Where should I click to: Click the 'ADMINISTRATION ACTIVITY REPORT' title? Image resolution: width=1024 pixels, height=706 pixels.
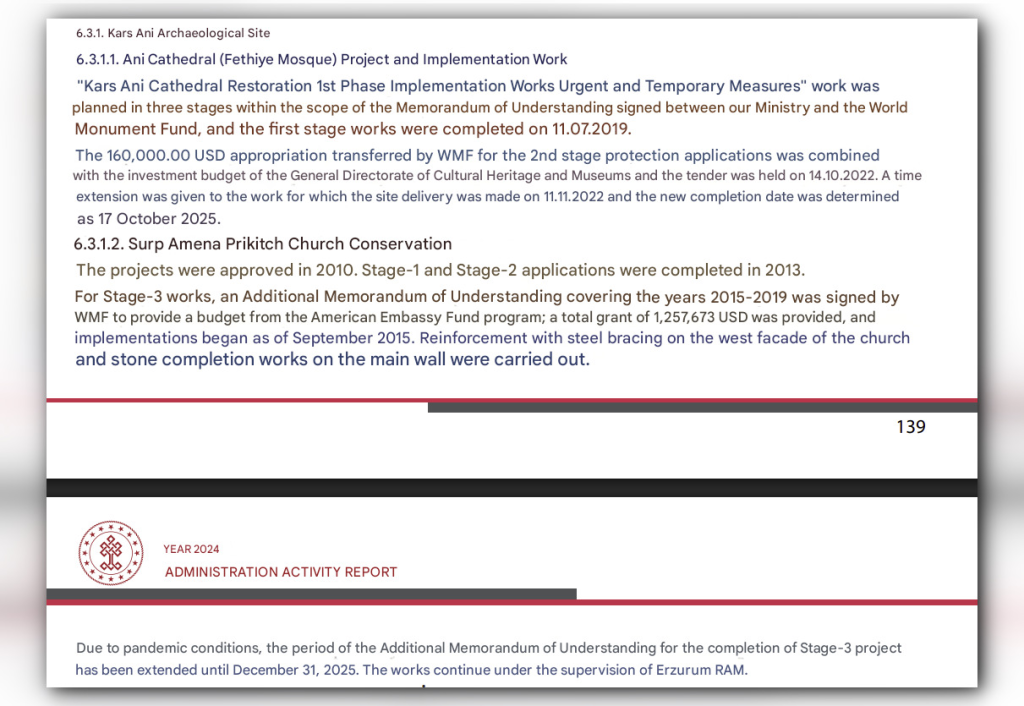[x=281, y=572]
